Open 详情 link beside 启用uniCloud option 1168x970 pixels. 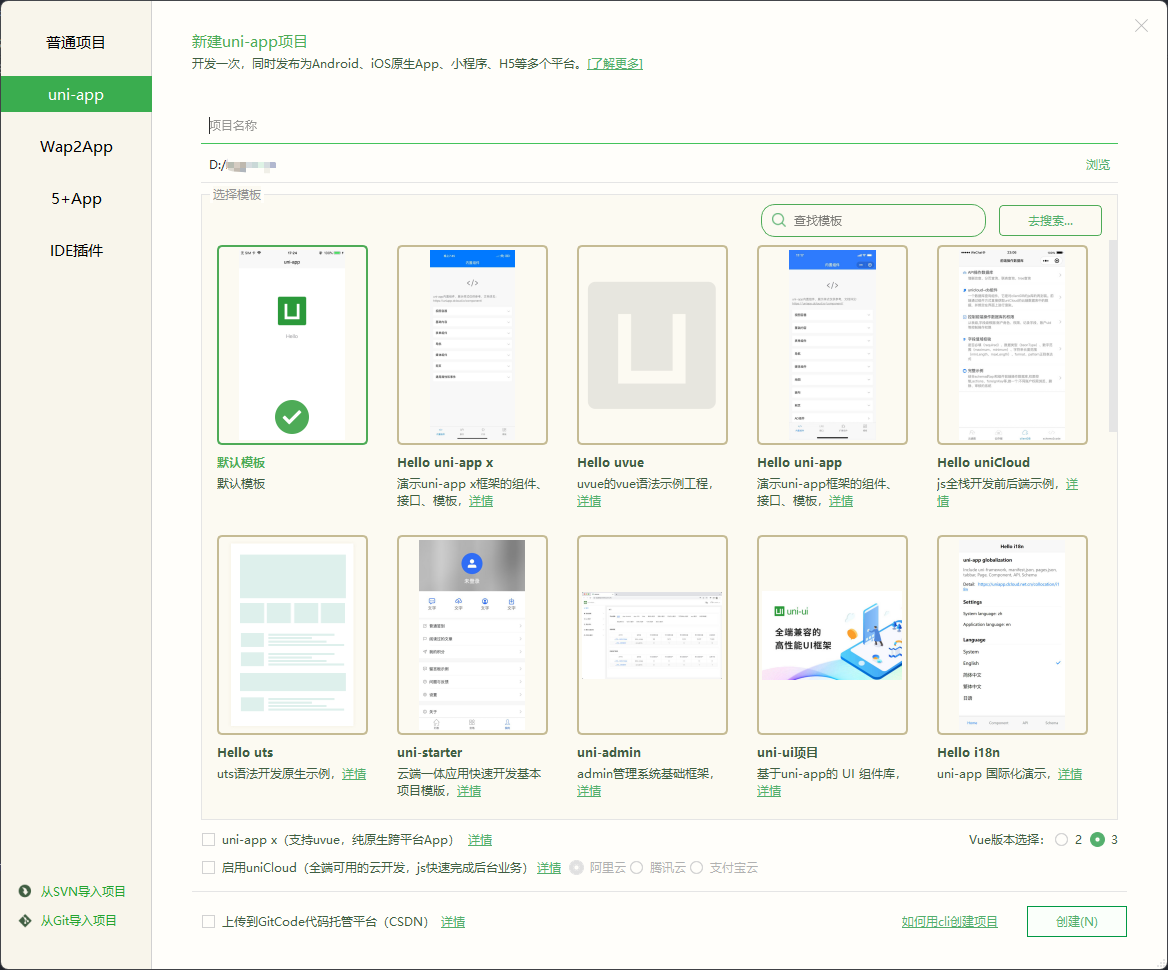549,867
